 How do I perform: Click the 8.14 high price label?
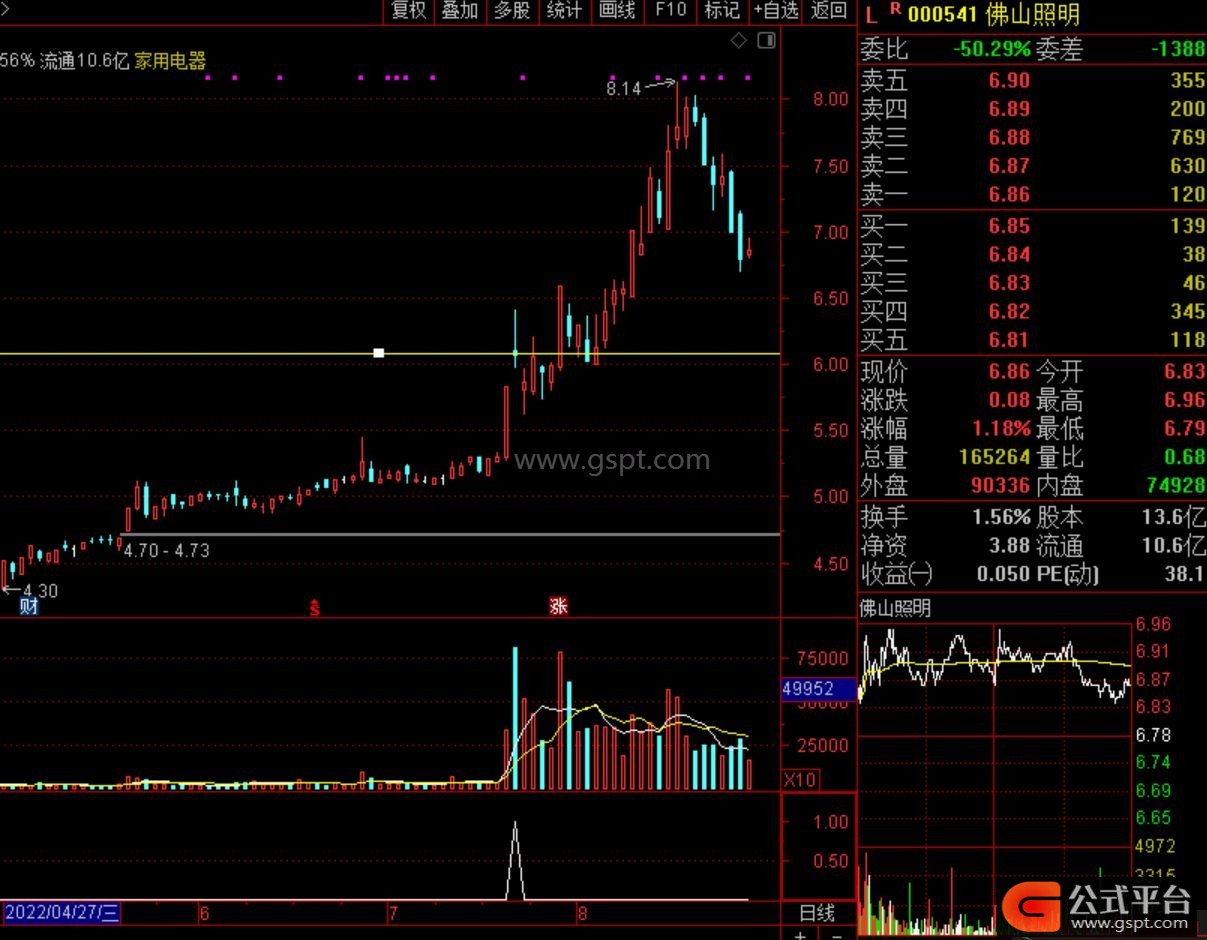623,88
